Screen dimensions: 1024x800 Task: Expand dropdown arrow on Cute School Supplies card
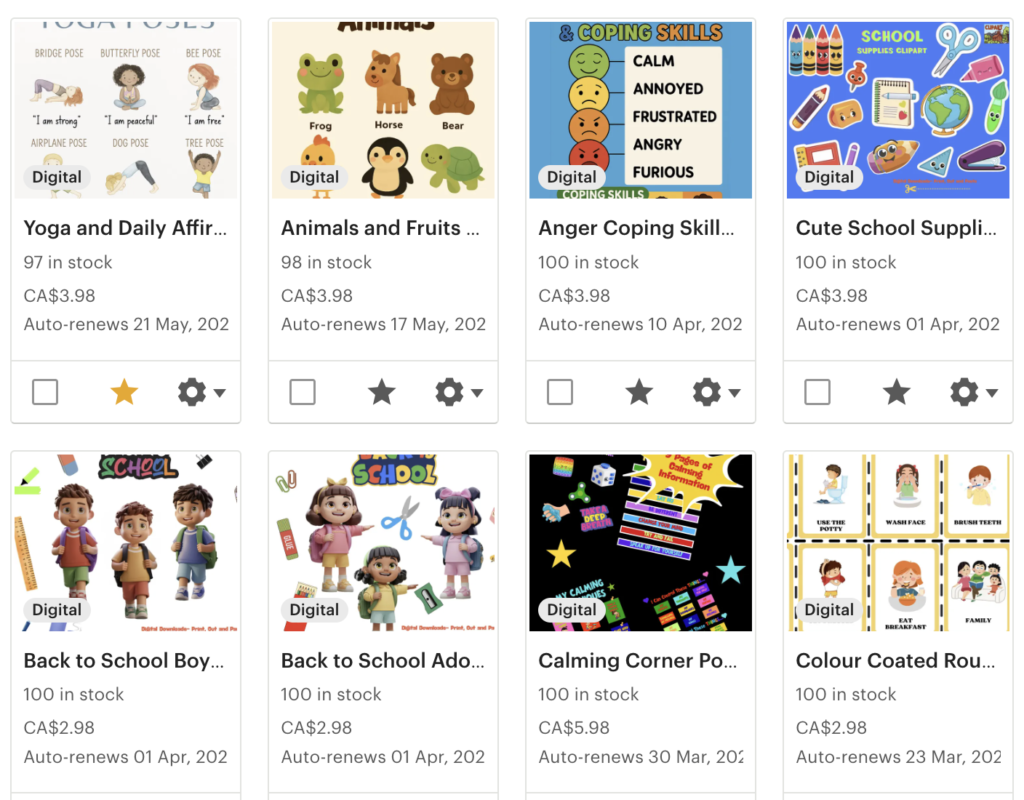point(991,393)
